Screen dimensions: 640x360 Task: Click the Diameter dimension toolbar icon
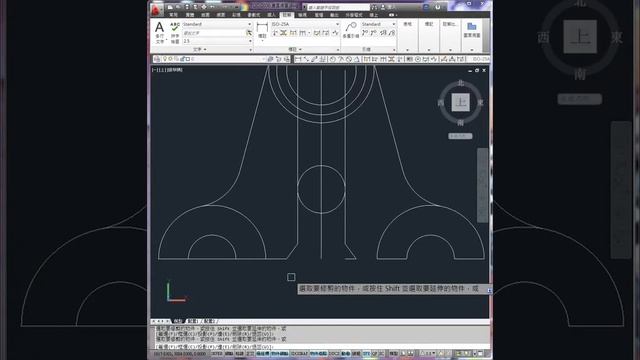(x=349, y=59)
